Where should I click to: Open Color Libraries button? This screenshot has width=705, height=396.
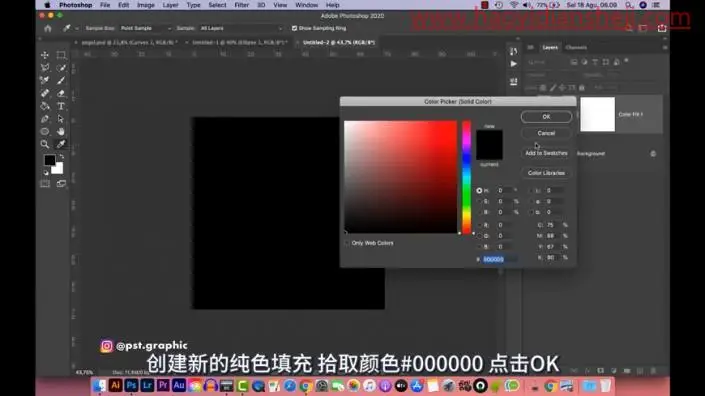[x=546, y=173]
